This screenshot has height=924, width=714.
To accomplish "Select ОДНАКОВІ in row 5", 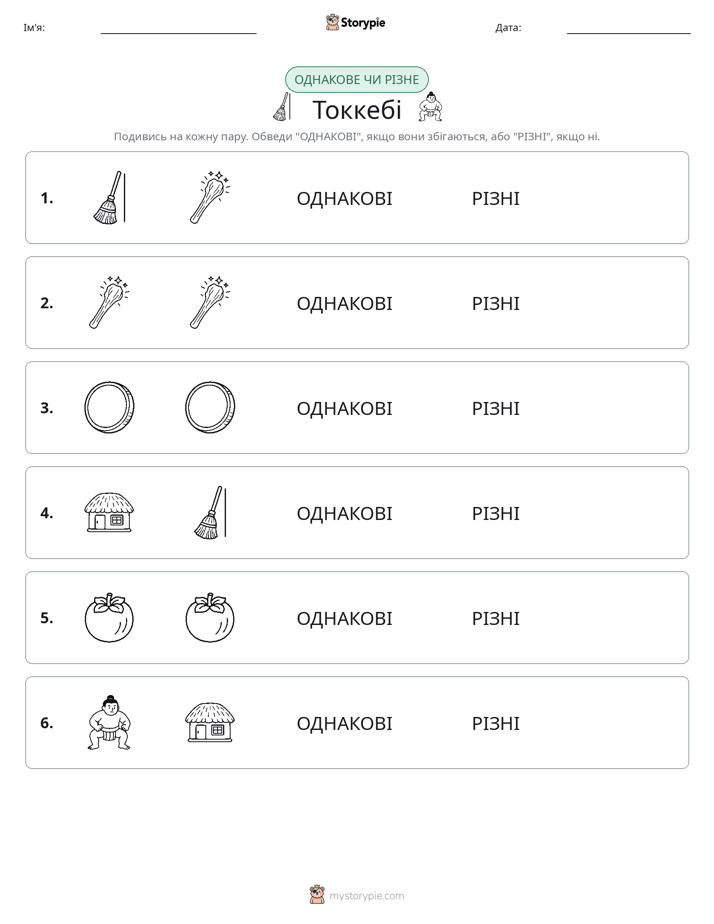I will click(x=344, y=618).
